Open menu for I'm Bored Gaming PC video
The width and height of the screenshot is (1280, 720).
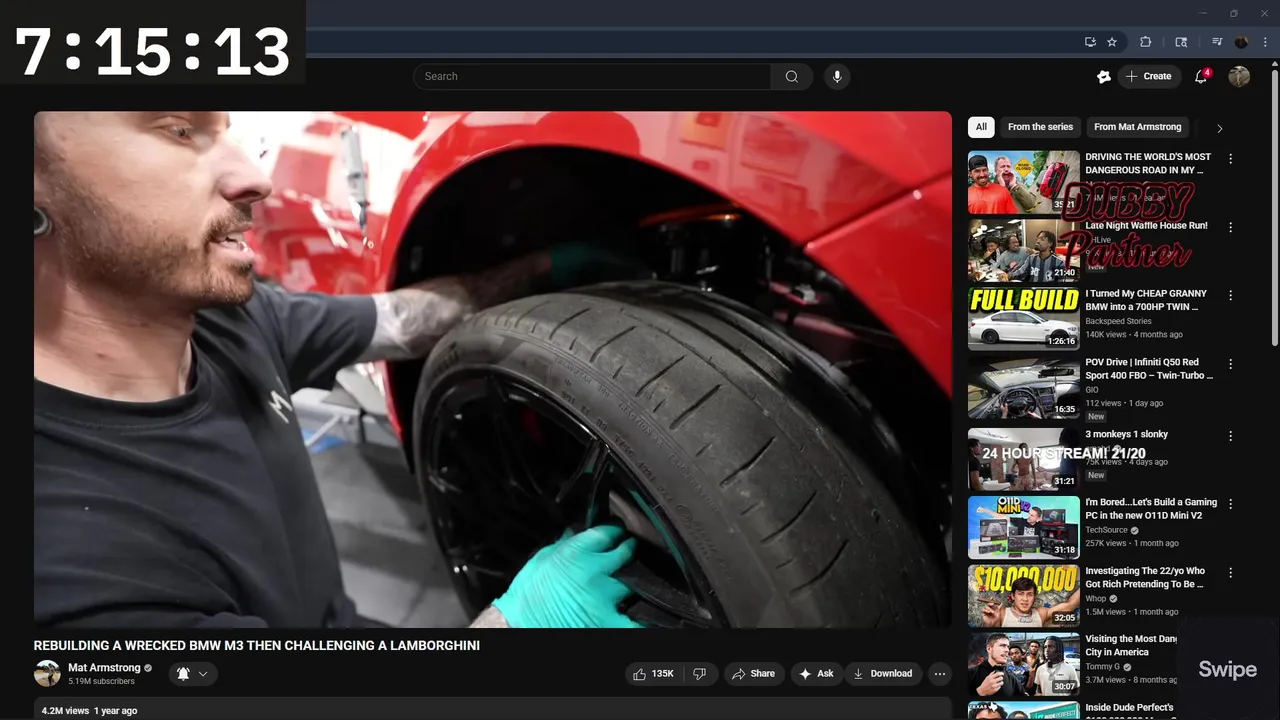coord(1230,504)
